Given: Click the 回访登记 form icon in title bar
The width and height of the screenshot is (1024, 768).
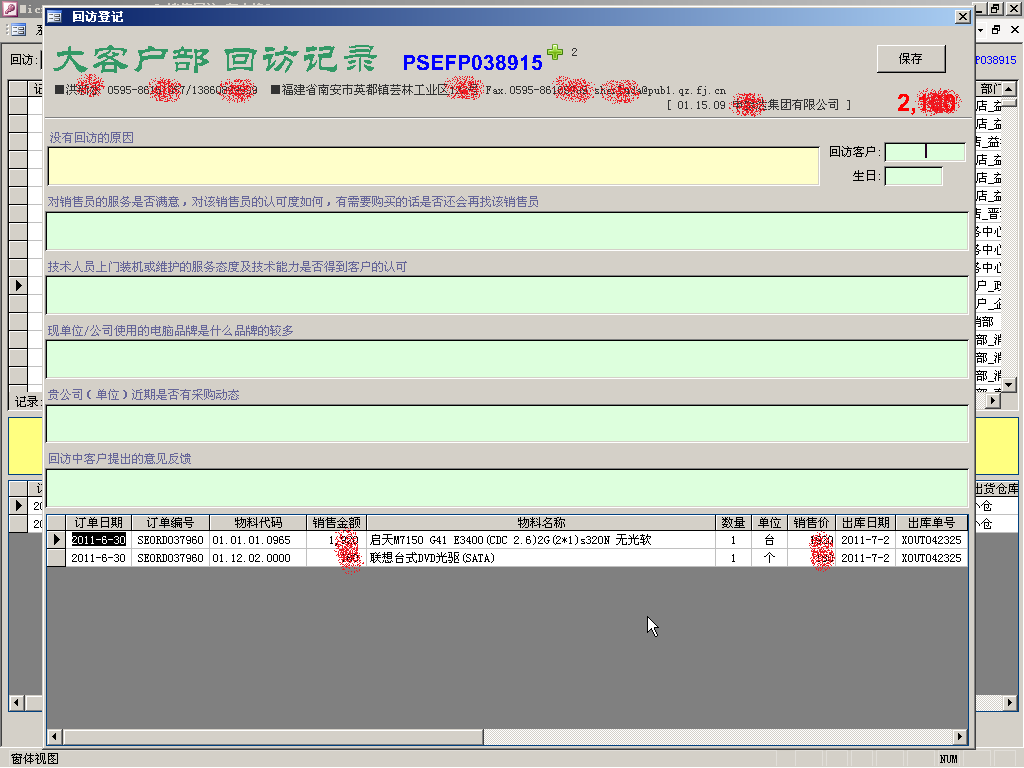Looking at the screenshot, I should point(55,17).
